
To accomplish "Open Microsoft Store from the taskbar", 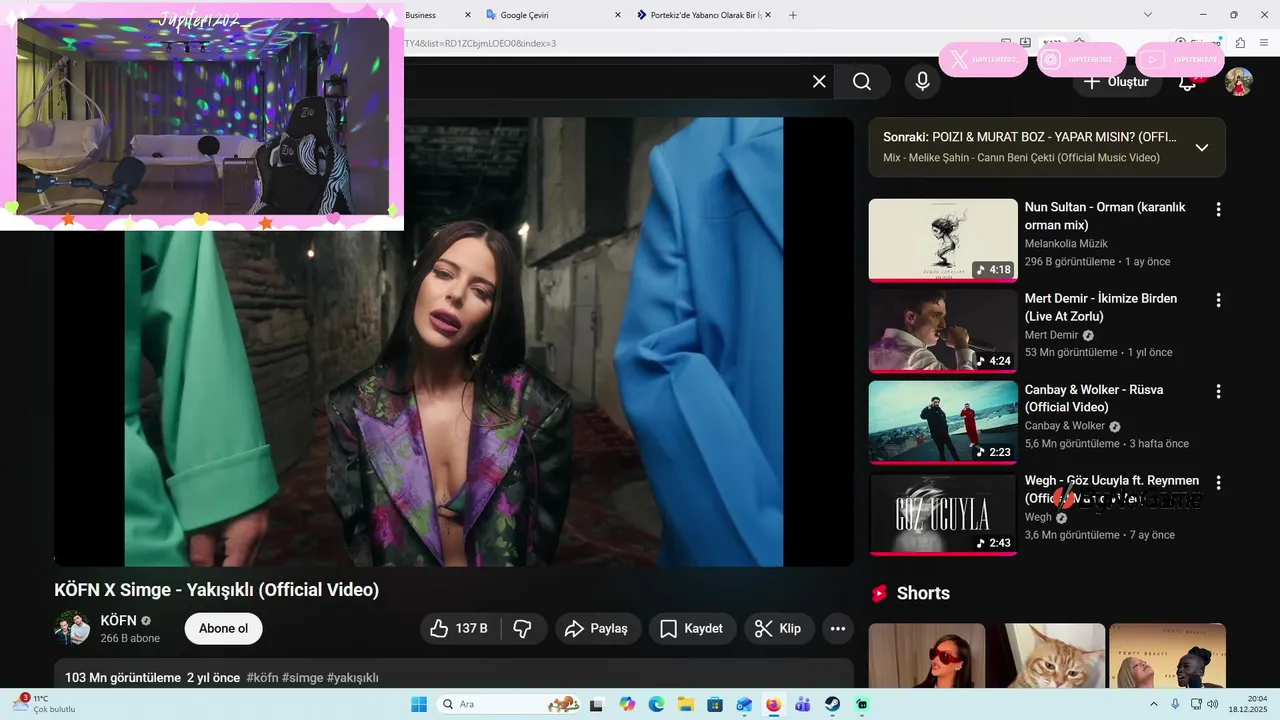I will (715, 704).
